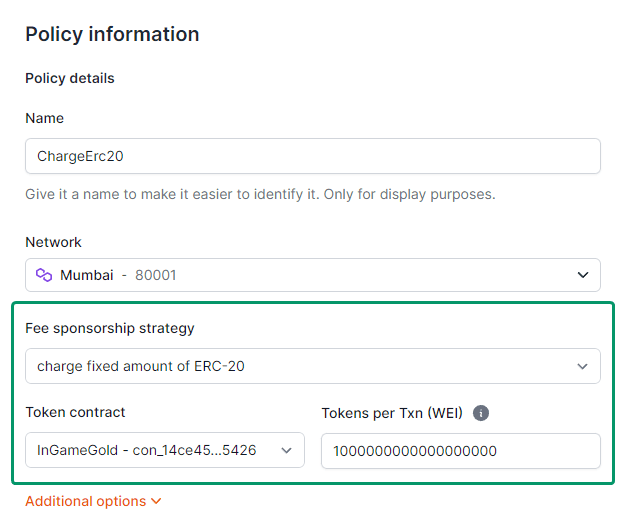626x530 pixels.
Task: Choose the InGameGold token contract selector
Action: [x=165, y=450]
